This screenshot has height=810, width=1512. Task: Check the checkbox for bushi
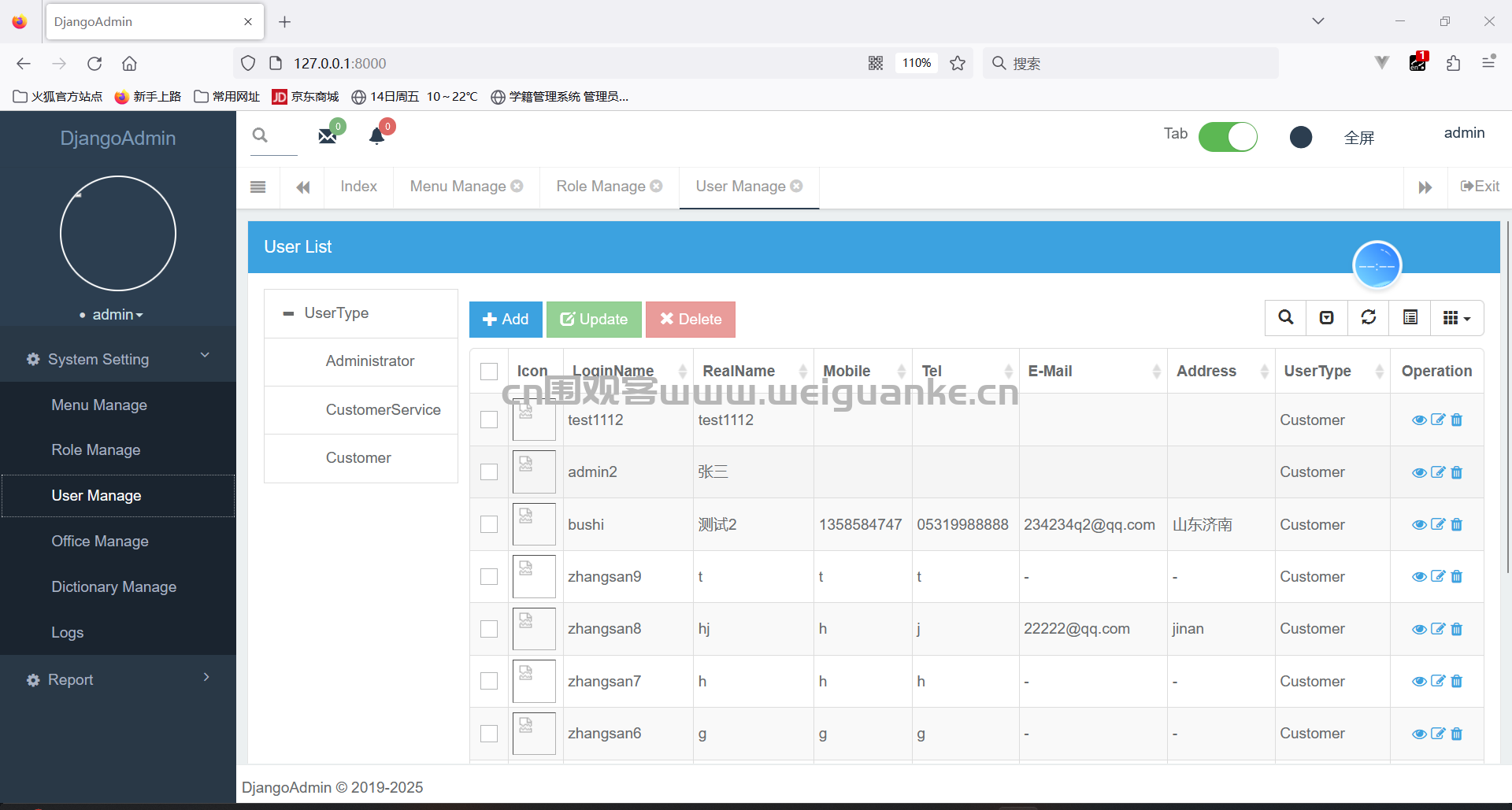click(489, 524)
